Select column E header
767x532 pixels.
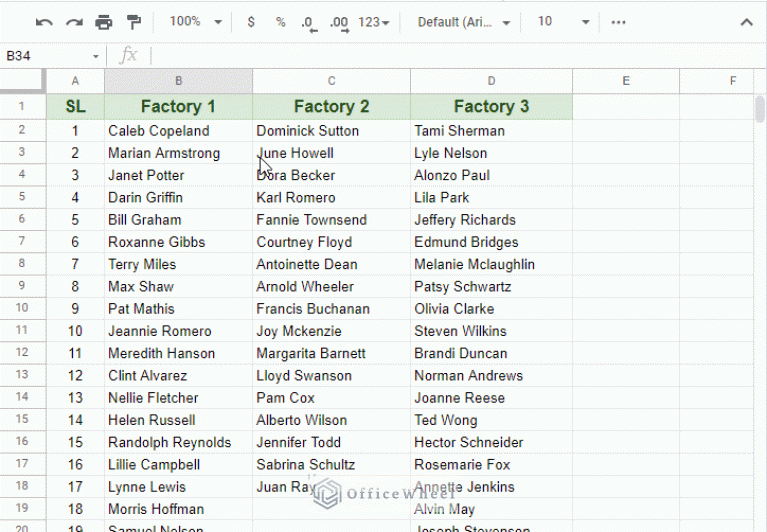[626, 81]
